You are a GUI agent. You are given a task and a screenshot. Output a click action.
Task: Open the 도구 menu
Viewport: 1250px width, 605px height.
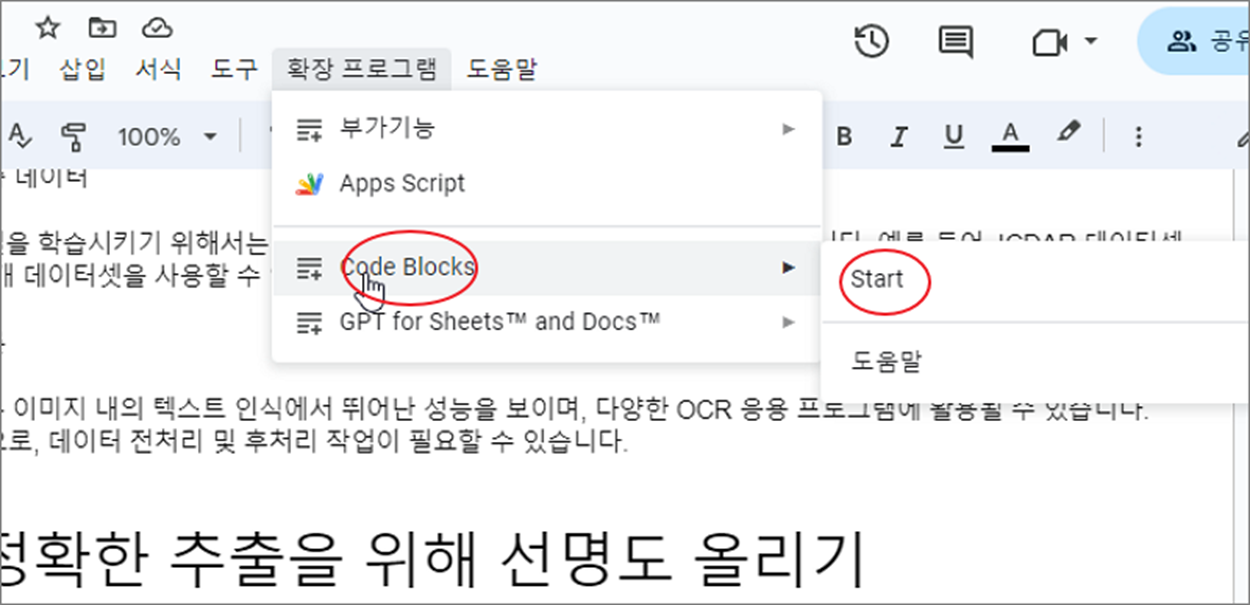(x=234, y=69)
